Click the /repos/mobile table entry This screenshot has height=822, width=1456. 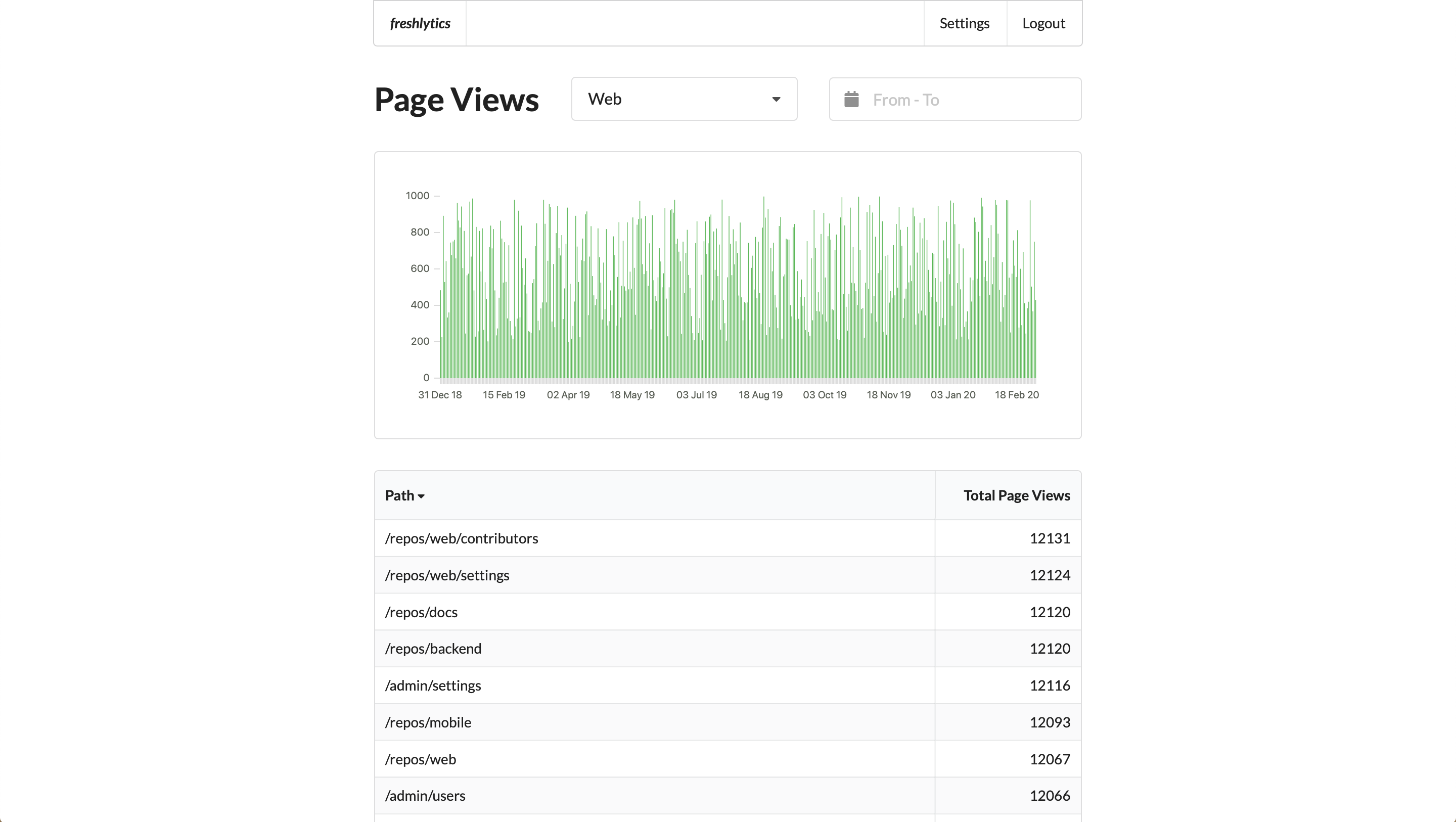click(428, 722)
